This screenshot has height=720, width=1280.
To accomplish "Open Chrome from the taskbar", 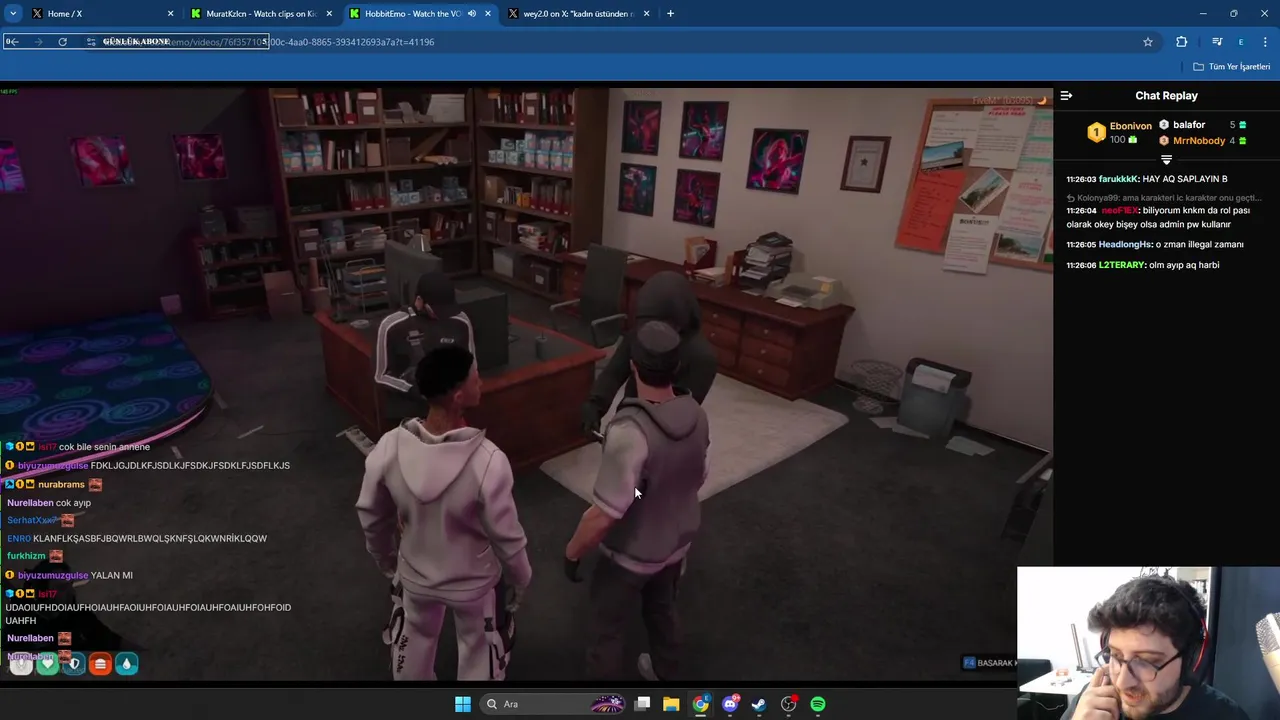I will [701, 704].
